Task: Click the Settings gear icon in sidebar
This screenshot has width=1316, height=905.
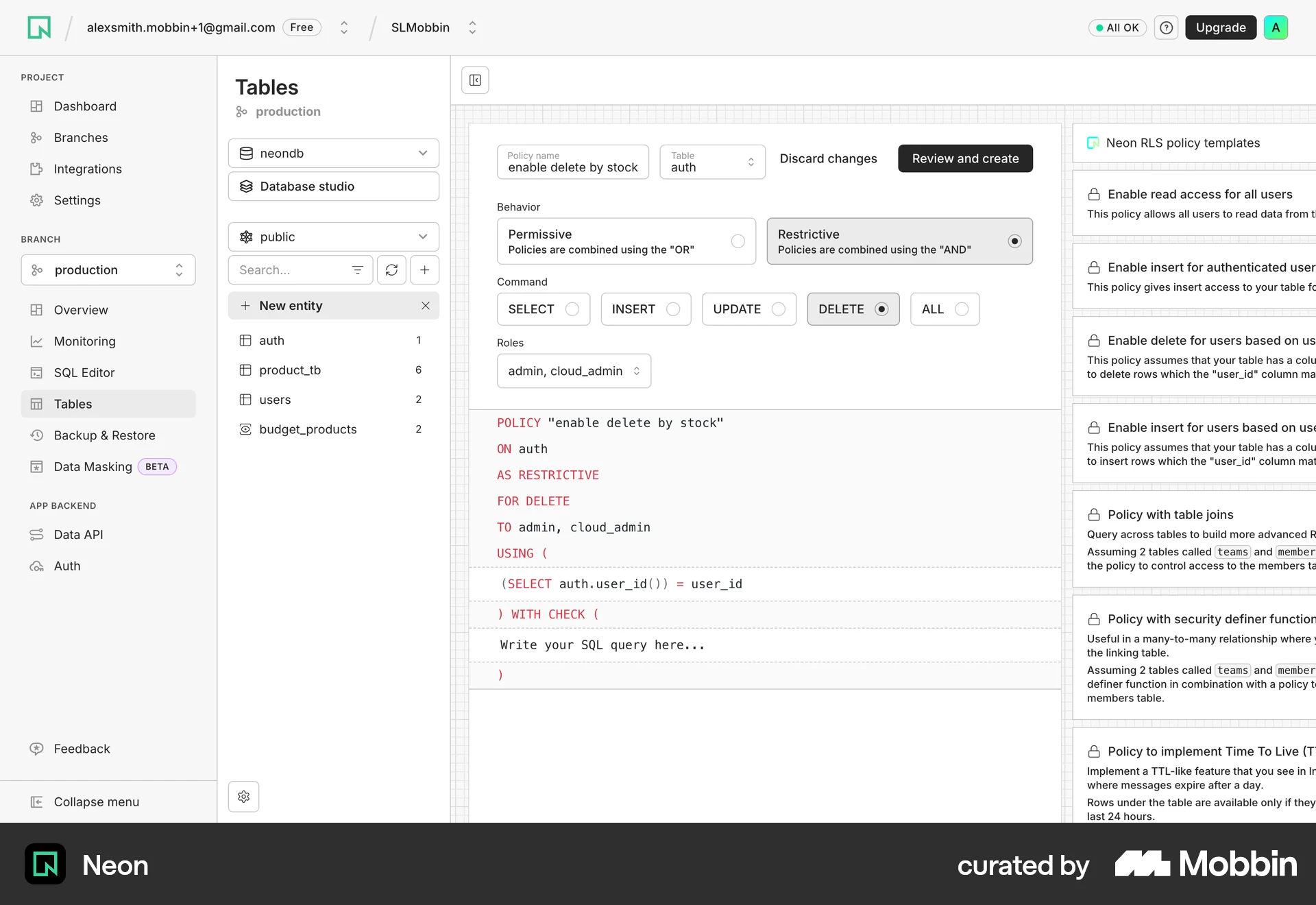Action: [x=36, y=200]
